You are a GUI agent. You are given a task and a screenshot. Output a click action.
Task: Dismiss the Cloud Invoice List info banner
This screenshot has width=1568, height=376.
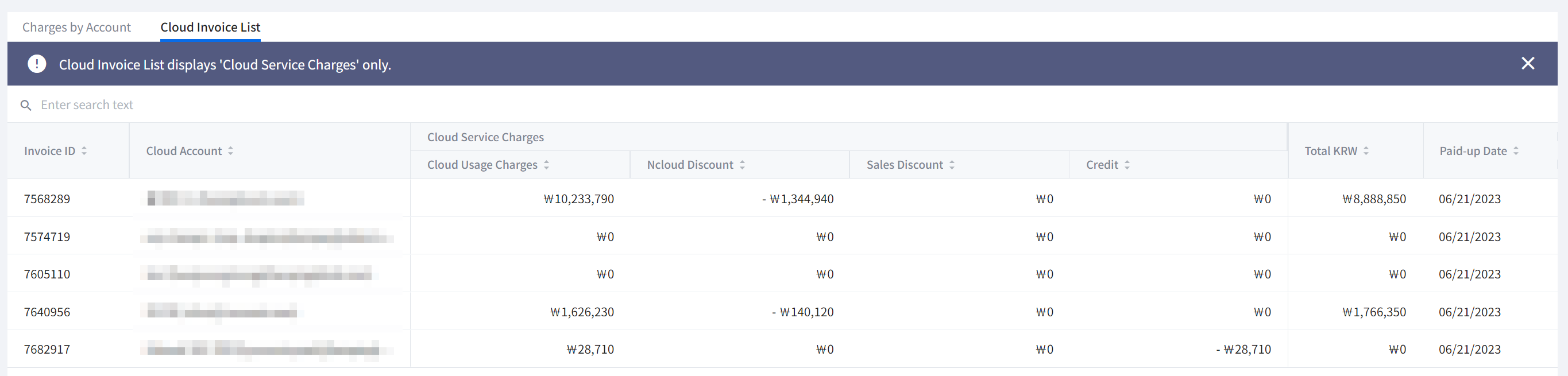[1527, 63]
